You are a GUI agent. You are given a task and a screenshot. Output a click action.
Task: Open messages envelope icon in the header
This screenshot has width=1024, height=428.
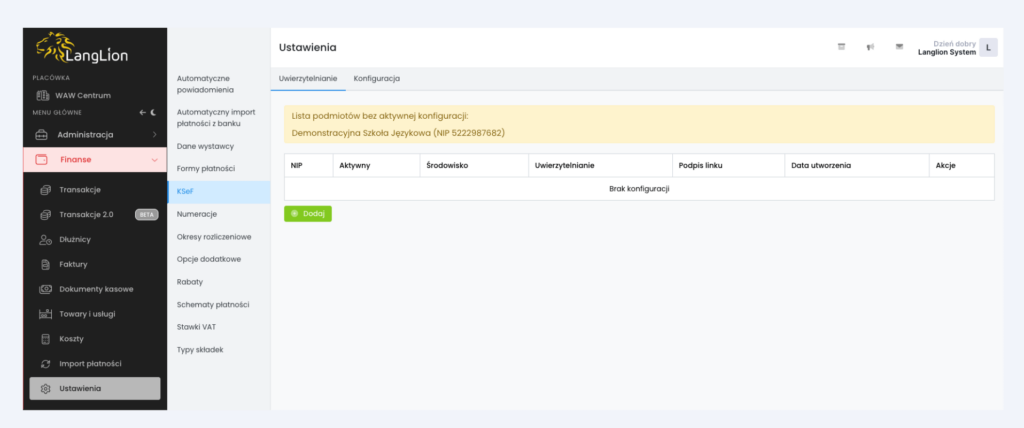[899, 47]
